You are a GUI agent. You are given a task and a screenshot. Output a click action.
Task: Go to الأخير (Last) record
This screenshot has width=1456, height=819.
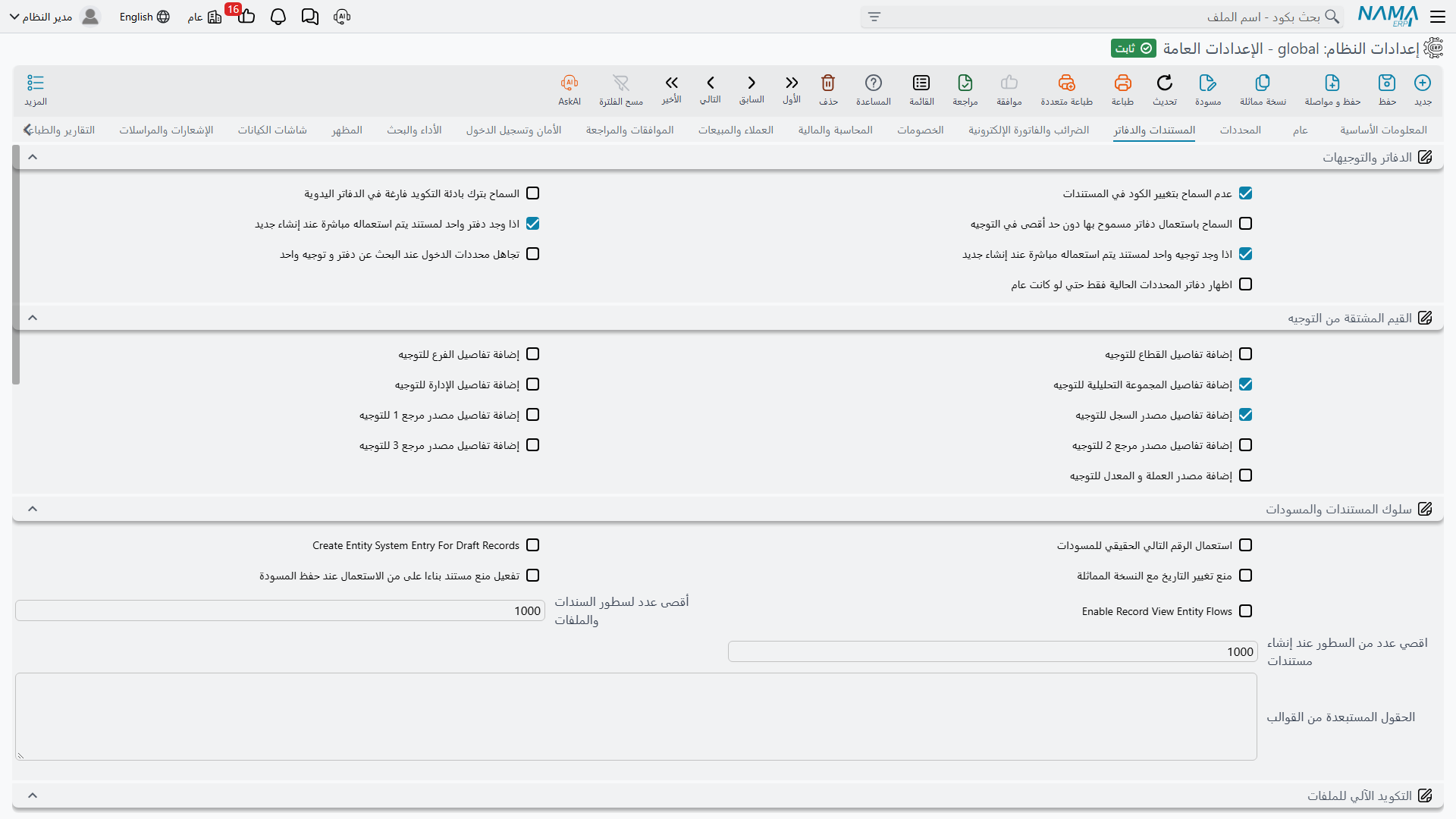coord(671,83)
